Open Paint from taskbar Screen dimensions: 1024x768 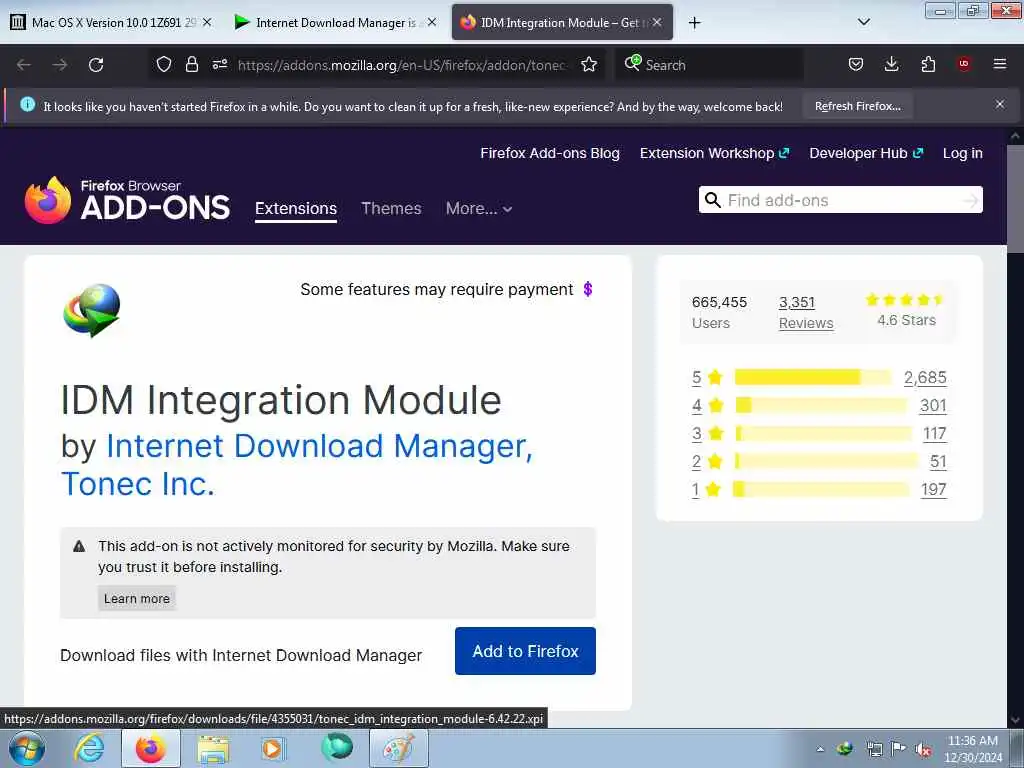[x=398, y=748]
